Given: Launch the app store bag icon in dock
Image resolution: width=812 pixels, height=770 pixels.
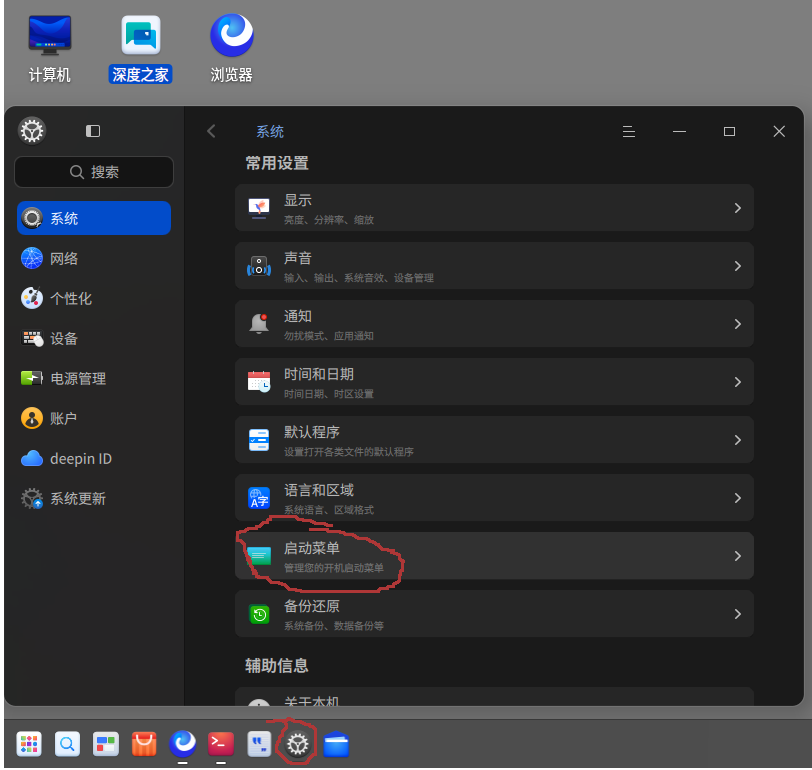Looking at the screenshot, I should [144, 744].
